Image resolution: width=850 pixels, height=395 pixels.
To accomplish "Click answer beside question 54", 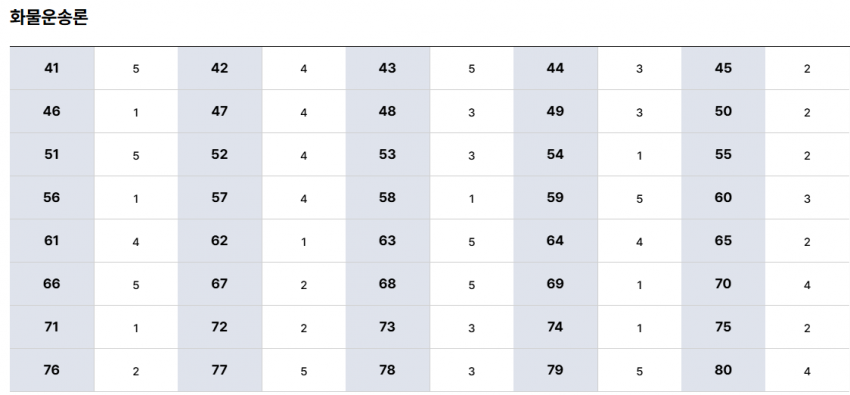I will click(640, 154).
